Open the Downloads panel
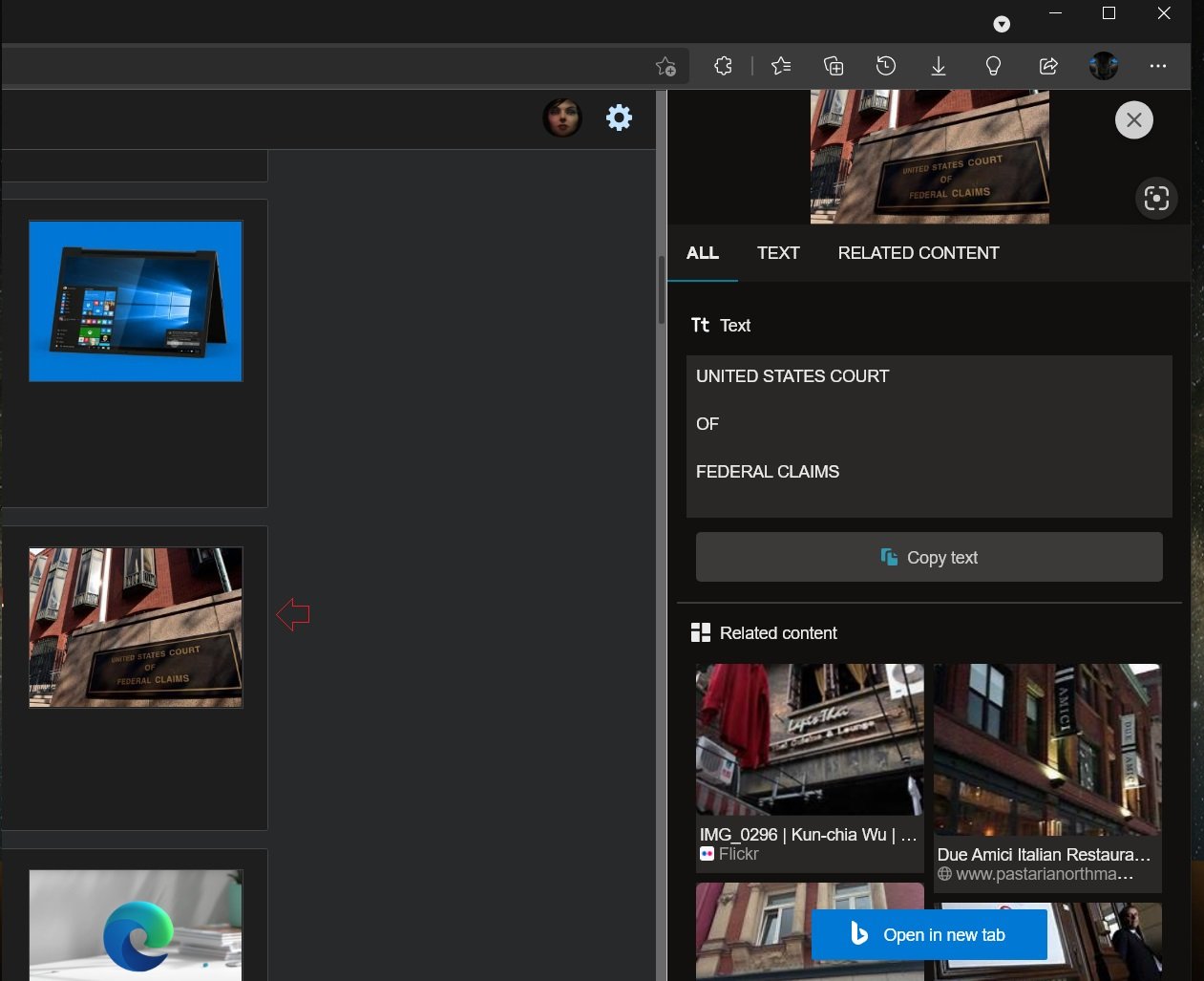1204x981 pixels. [939, 66]
